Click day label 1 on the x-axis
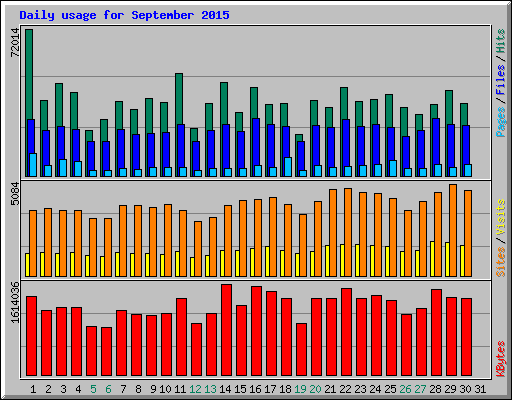Screen dimensions: 512x400 33,389
